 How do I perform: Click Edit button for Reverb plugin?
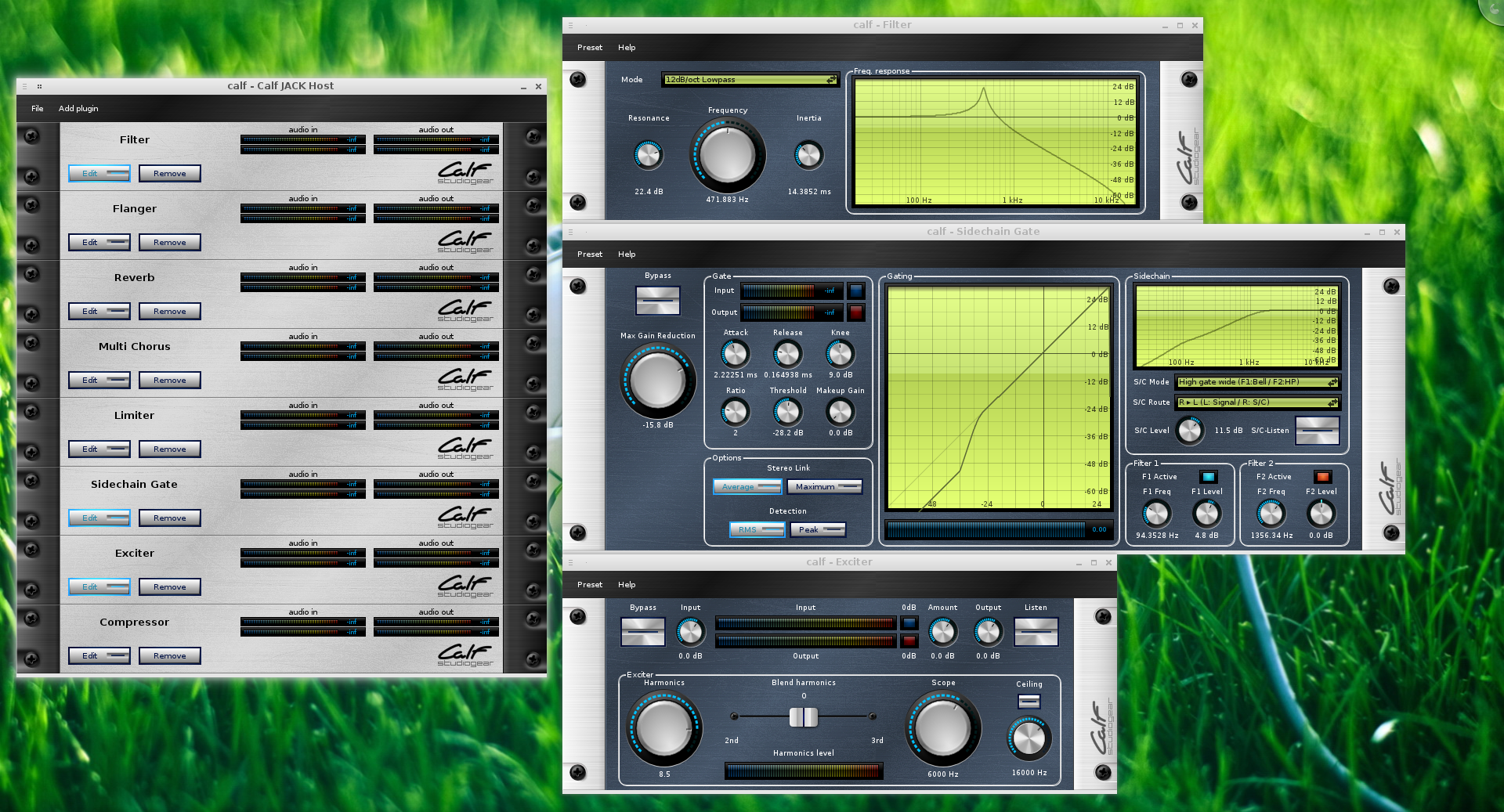(x=99, y=312)
